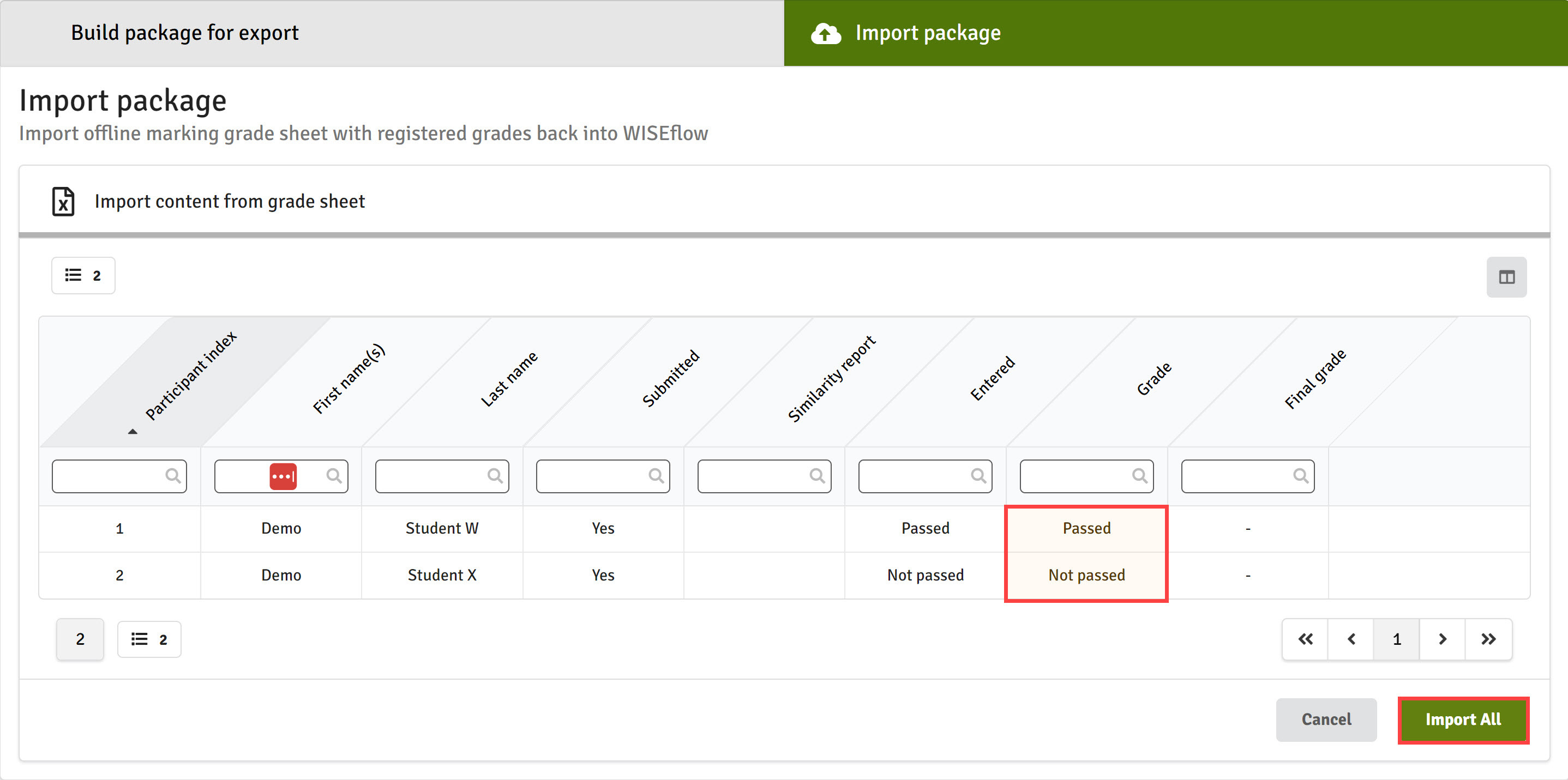Click search icon in First name(s) filter
The height and width of the screenshot is (780, 1568).
334,476
